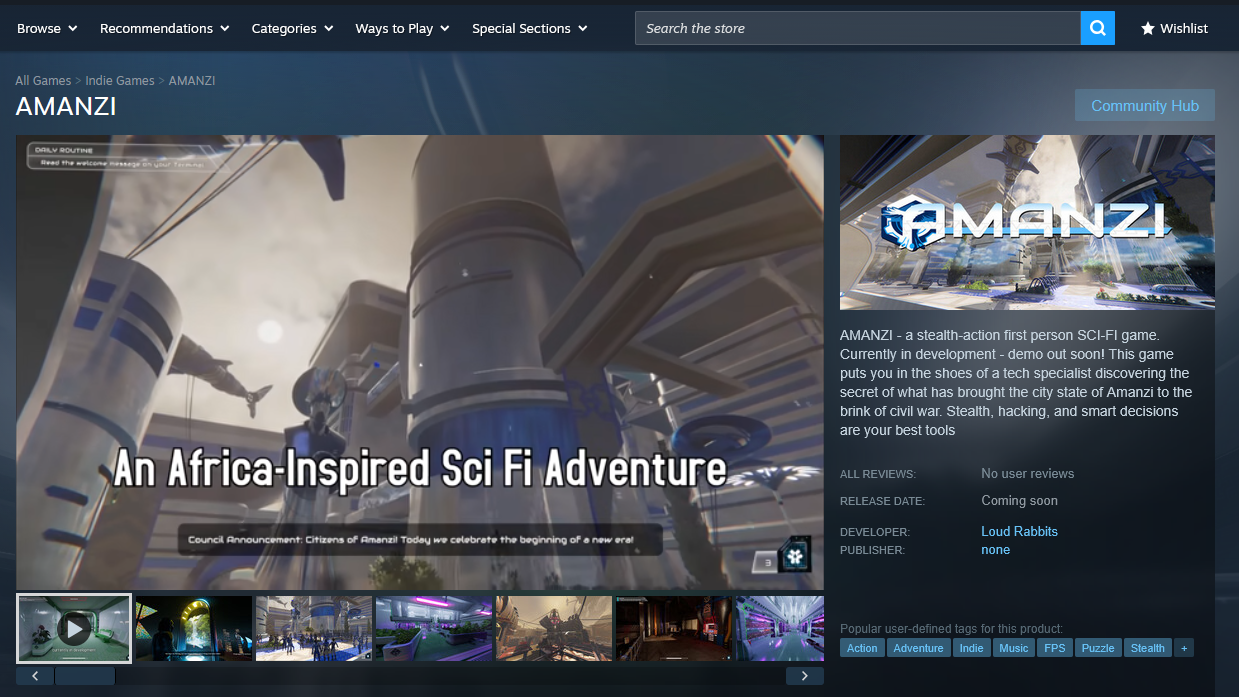Play the trailer video thumbnail

point(74,629)
